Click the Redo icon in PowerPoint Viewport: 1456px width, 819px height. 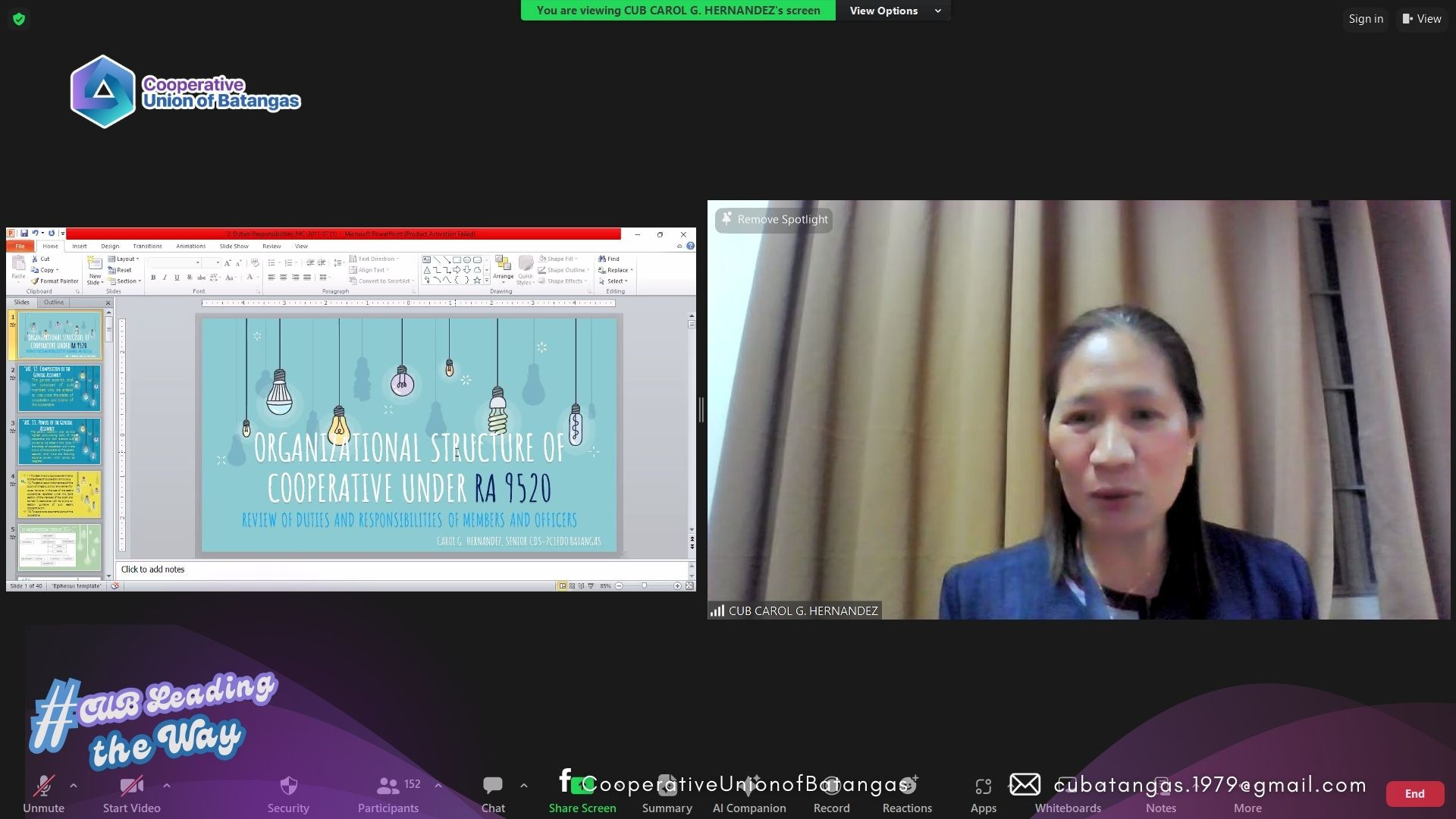[x=51, y=234]
